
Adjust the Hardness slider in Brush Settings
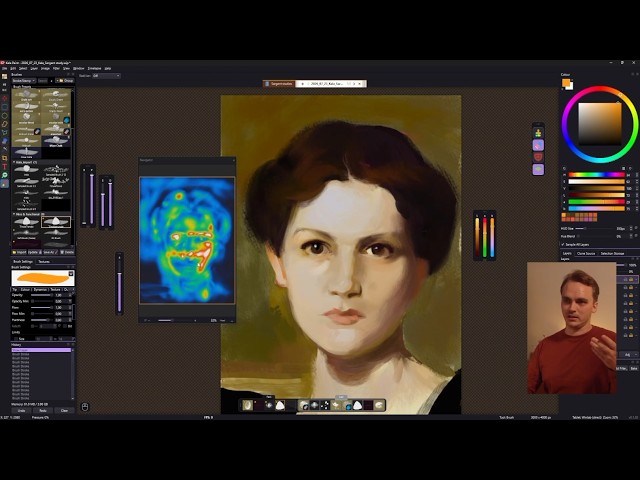point(41,320)
